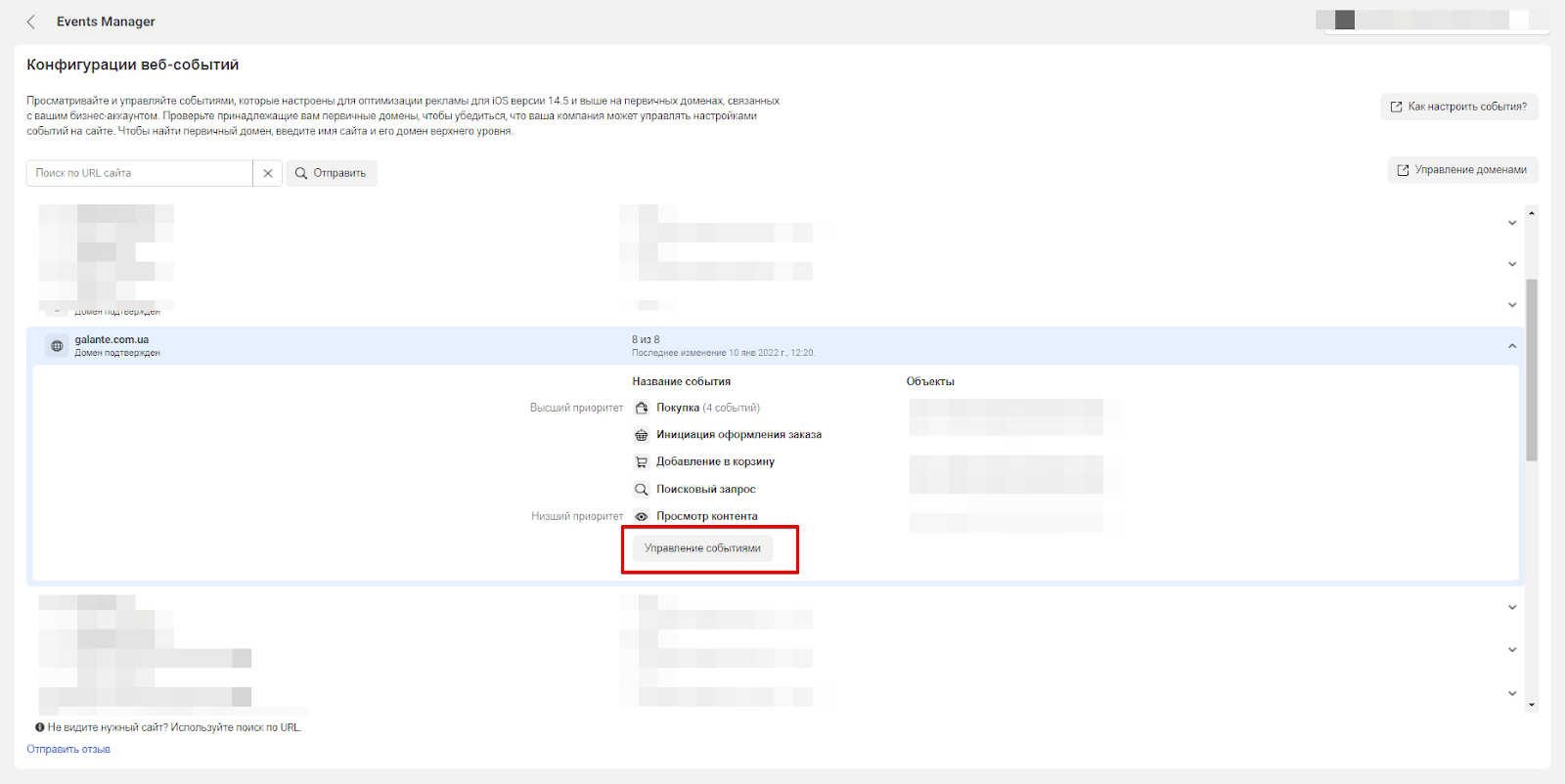Click the globe icon beside galante.com.ua
The height and width of the screenshot is (784, 1565).
coord(57,346)
